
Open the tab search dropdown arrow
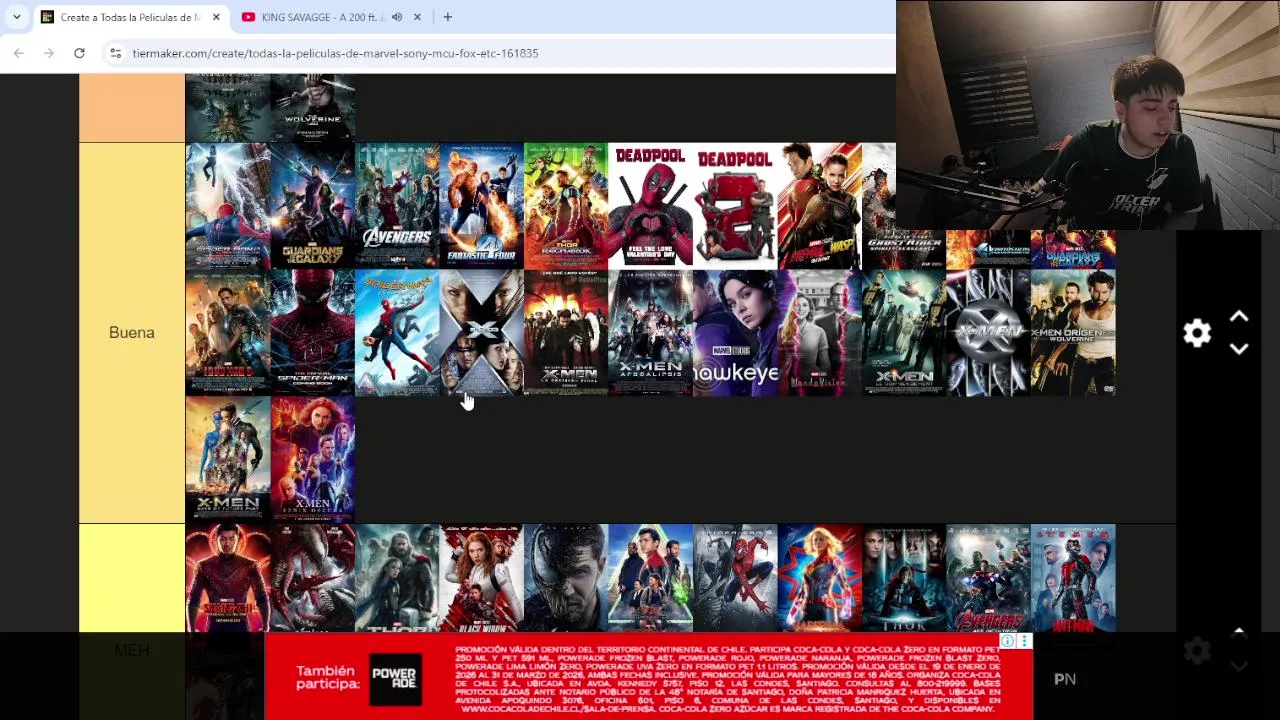click(x=16, y=17)
